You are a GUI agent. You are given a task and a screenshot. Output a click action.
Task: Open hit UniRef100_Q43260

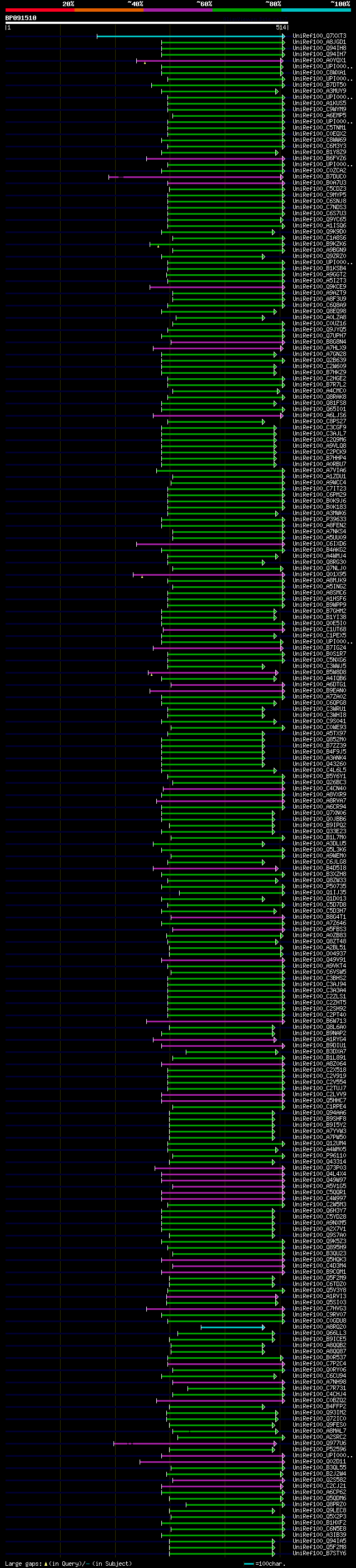[x=319, y=764]
